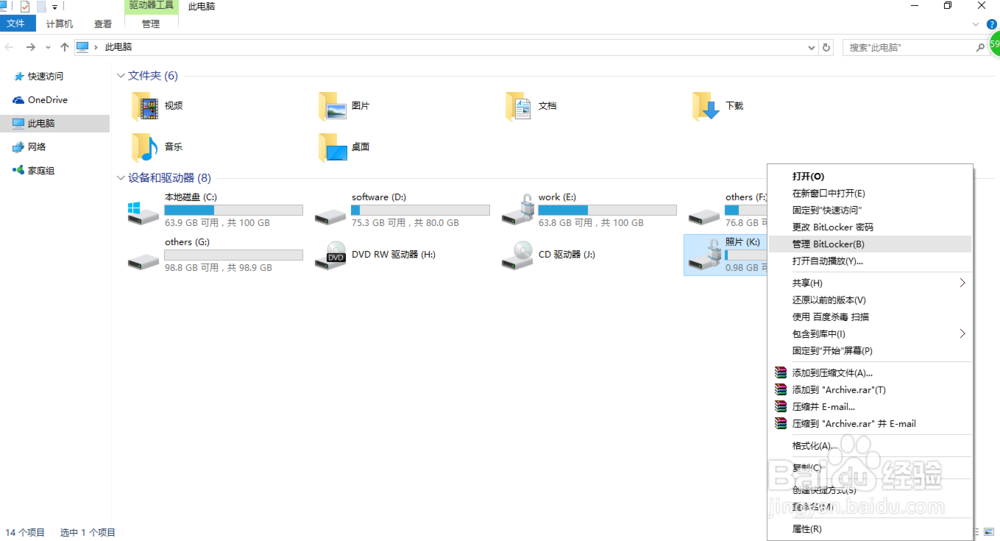Click the C: drive usage bar
This screenshot has height=541, width=1000.
coord(233,210)
